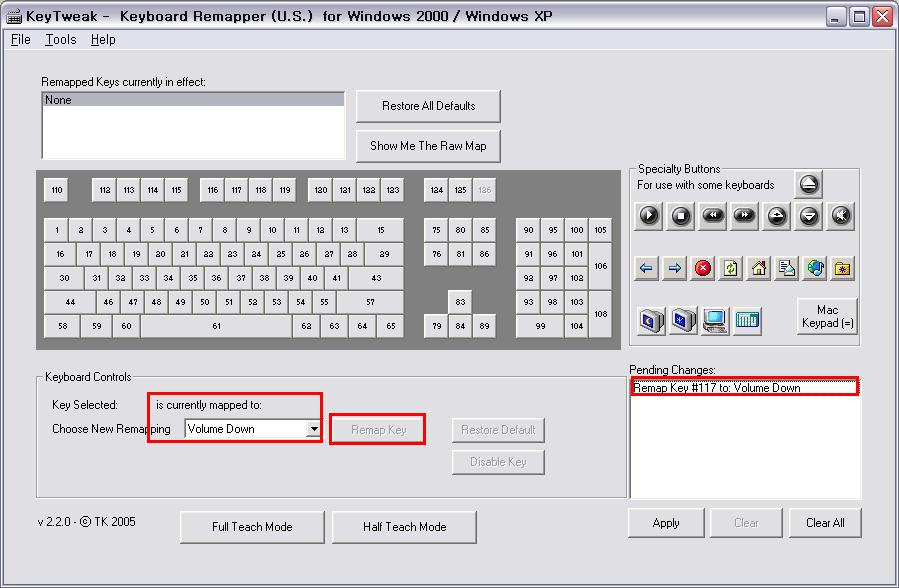
Task: Select keyboard key 120
Action: (320, 190)
